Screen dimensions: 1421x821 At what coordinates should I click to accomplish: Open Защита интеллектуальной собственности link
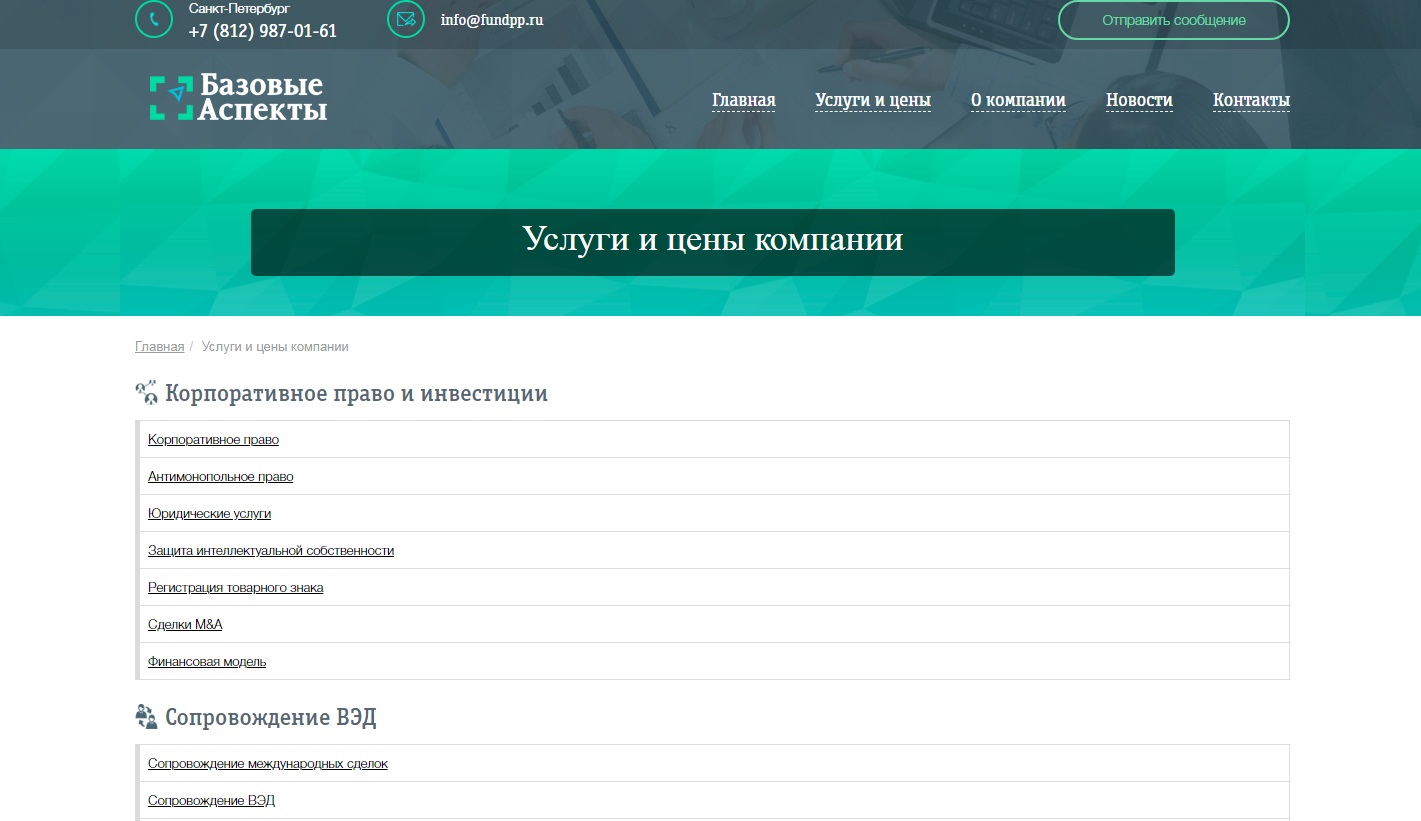270,551
